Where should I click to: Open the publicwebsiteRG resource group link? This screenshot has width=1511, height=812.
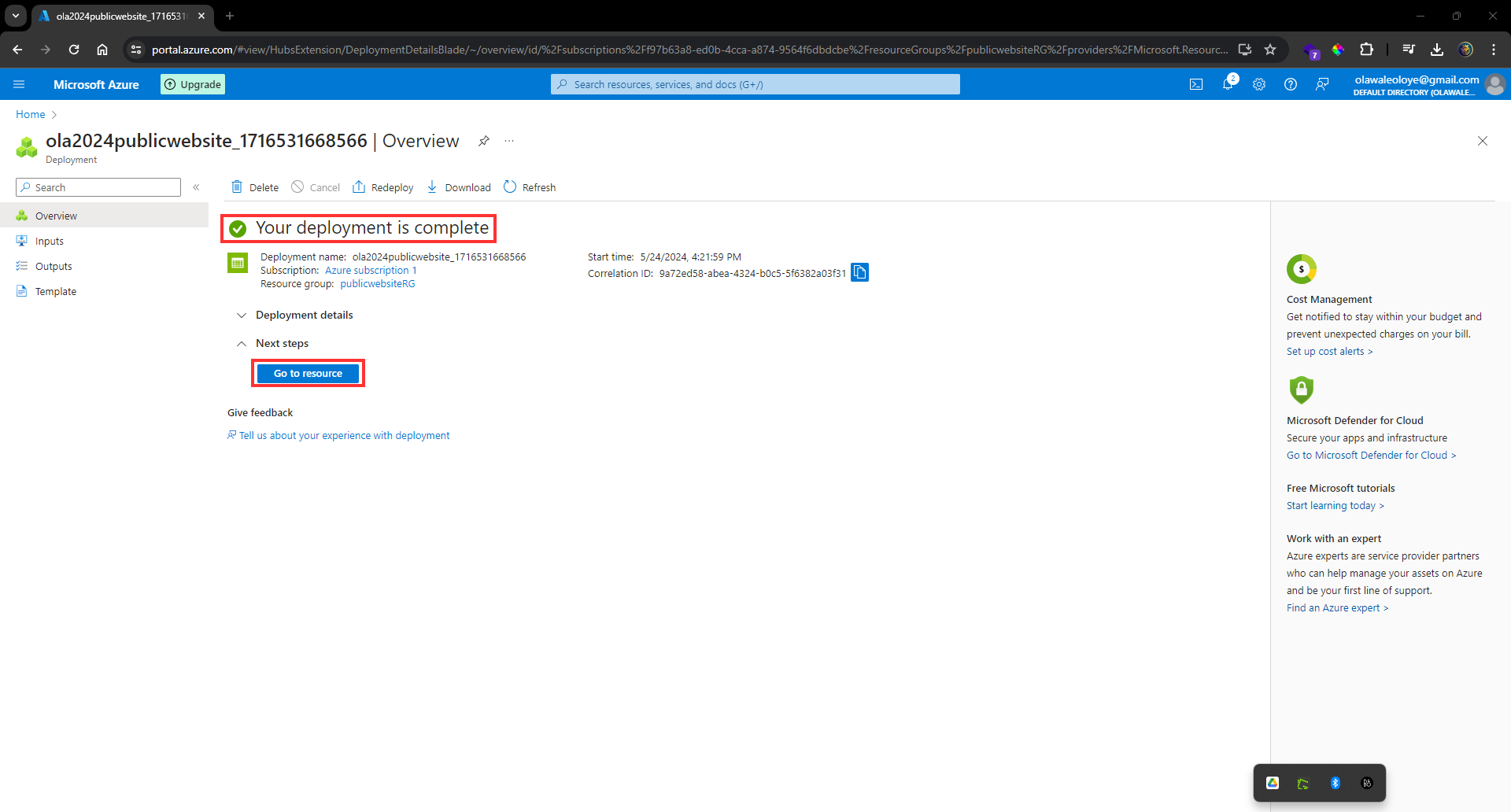tap(378, 284)
